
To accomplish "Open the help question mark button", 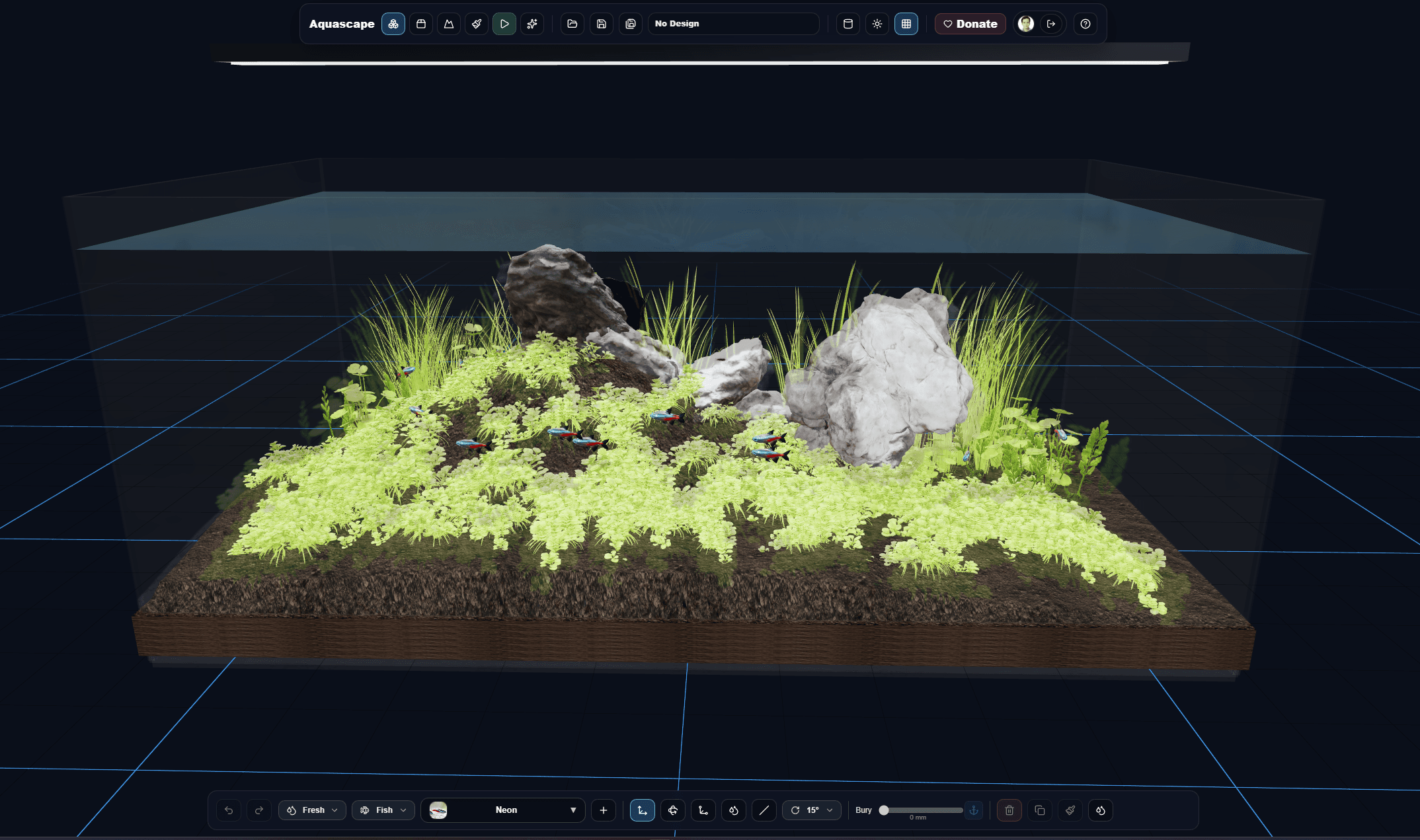I will click(x=1085, y=24).
